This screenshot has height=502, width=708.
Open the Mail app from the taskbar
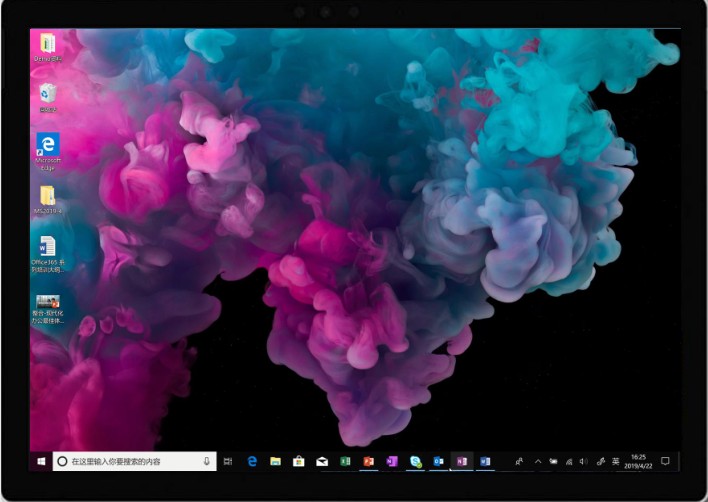[322, 461]
